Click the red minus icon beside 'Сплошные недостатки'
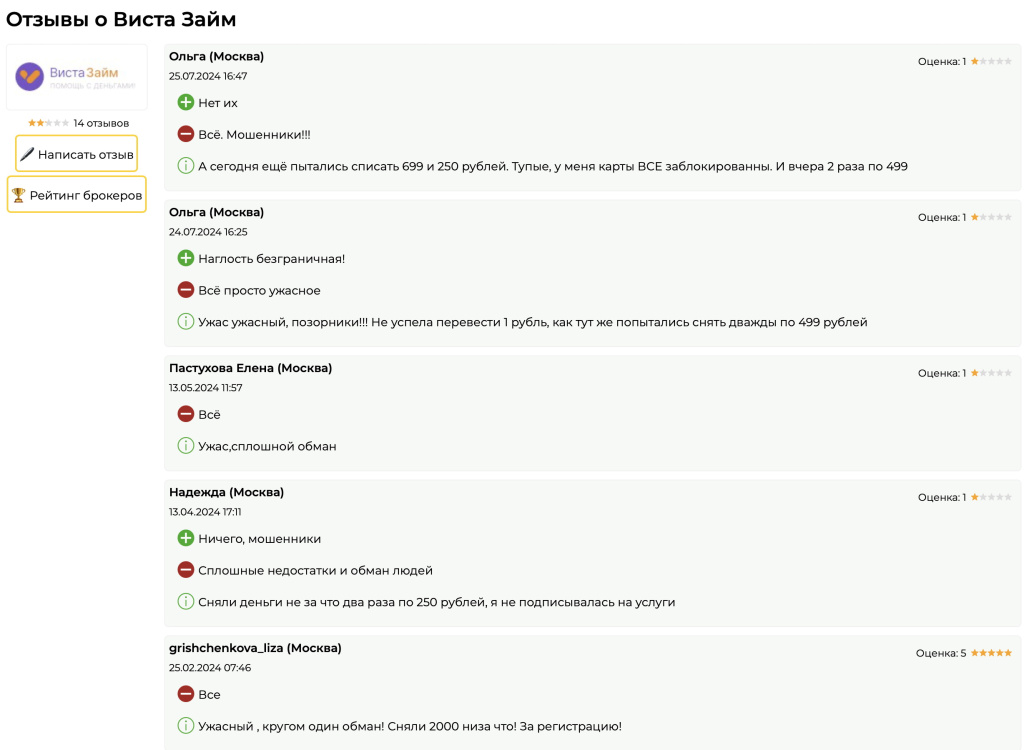Image resolution: width=1024 pixels, height=750 pixels. (x=185, y=570)
